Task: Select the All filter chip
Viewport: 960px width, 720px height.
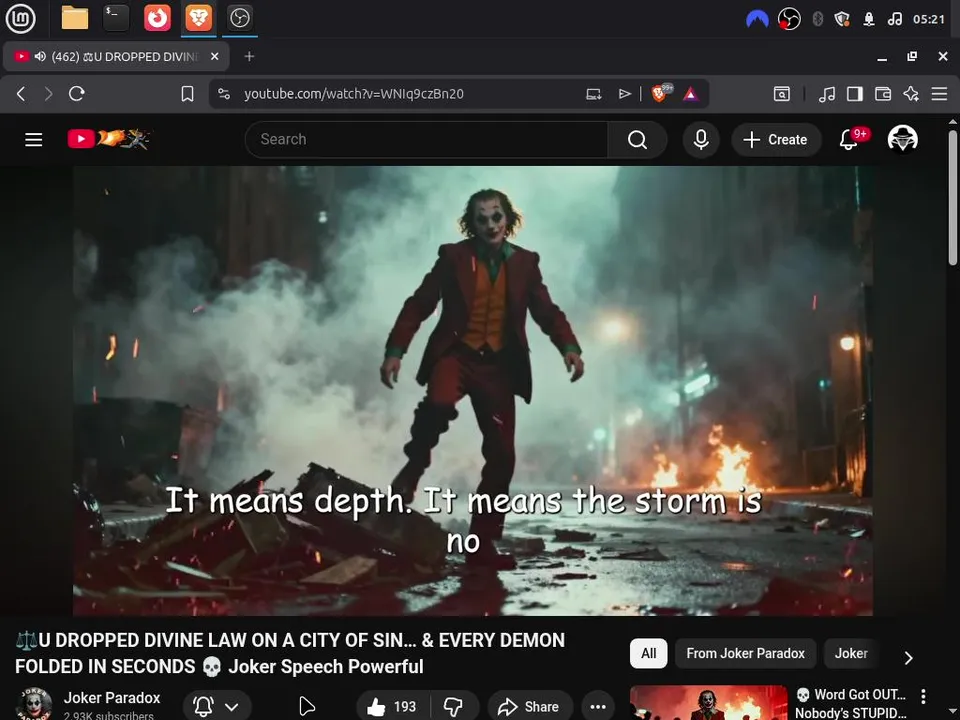Action: tap(648, 653)
